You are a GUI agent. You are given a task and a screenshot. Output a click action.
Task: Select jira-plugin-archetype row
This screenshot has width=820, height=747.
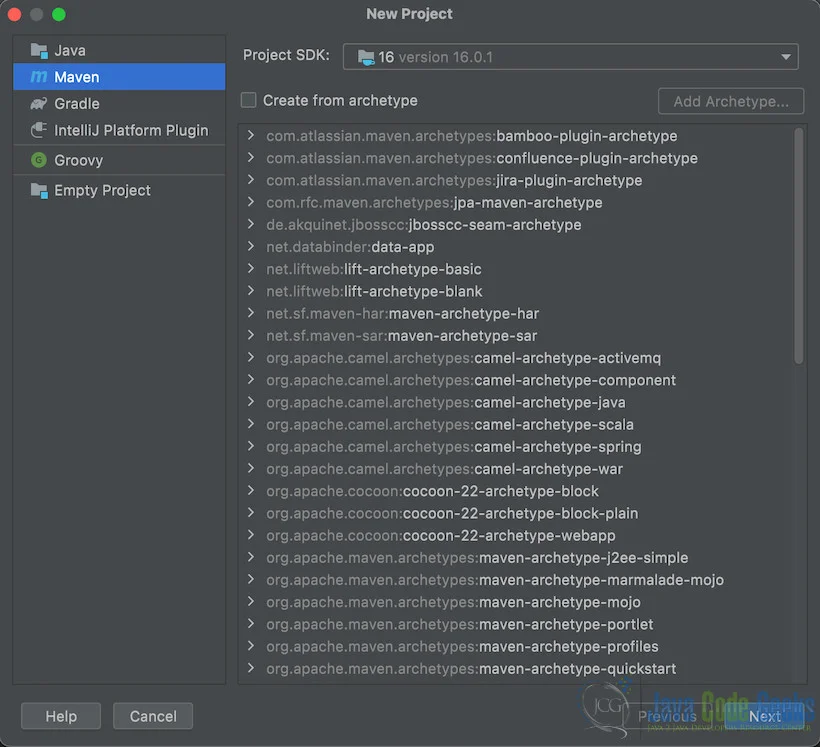[518, 180]
